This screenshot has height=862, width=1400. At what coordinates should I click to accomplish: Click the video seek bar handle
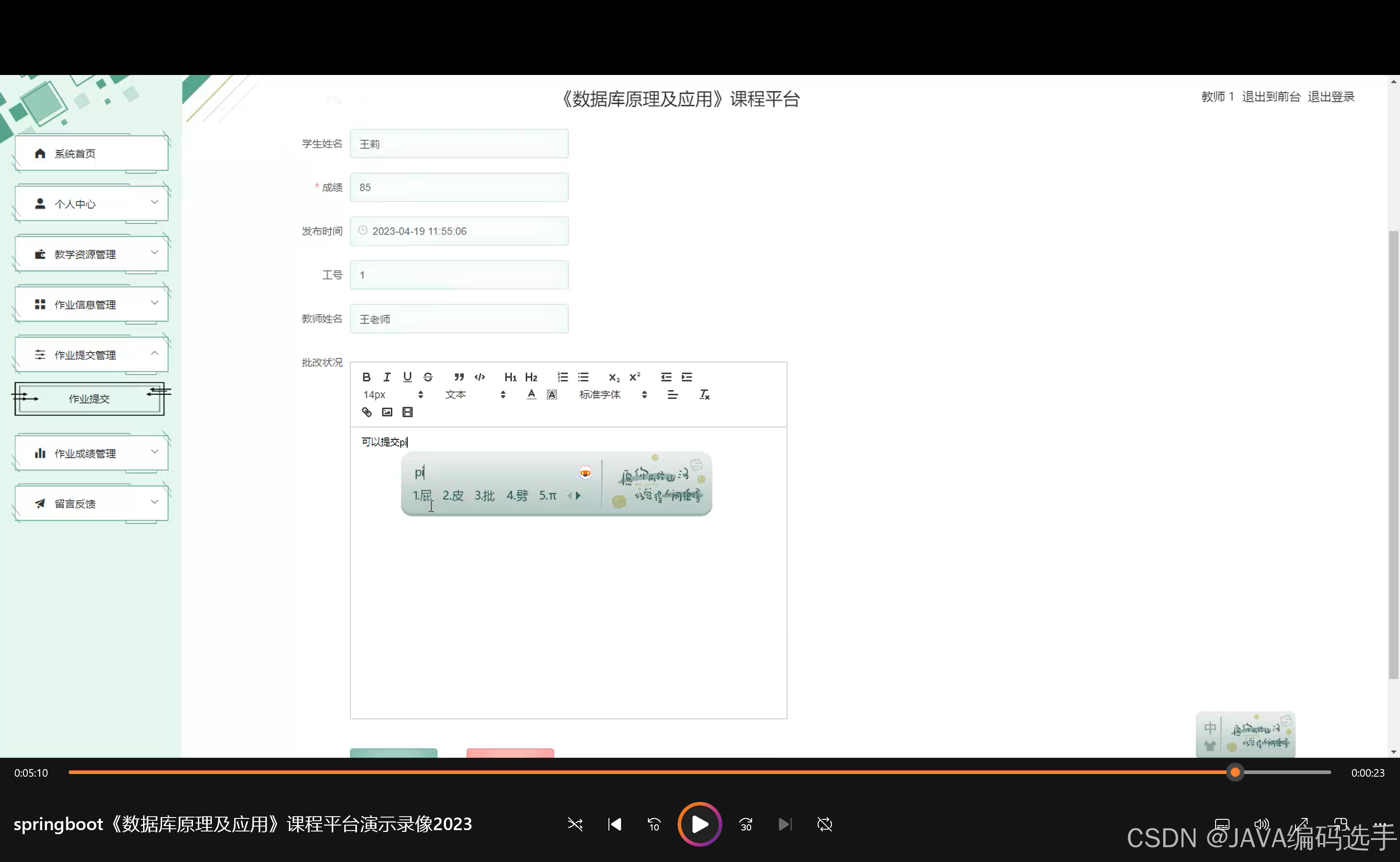click(1235, 772)
